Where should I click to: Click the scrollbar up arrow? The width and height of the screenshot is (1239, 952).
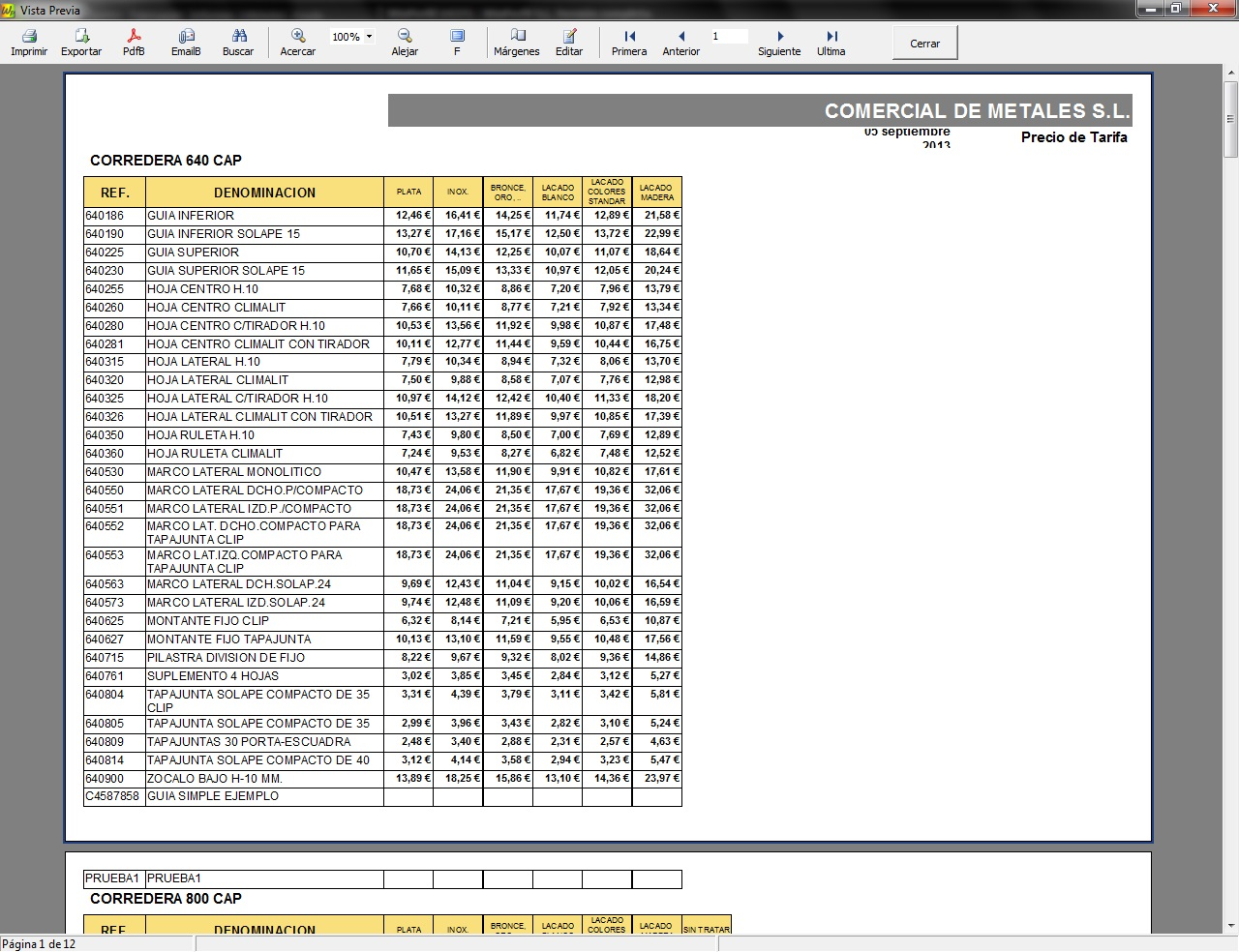(1230, 73)
